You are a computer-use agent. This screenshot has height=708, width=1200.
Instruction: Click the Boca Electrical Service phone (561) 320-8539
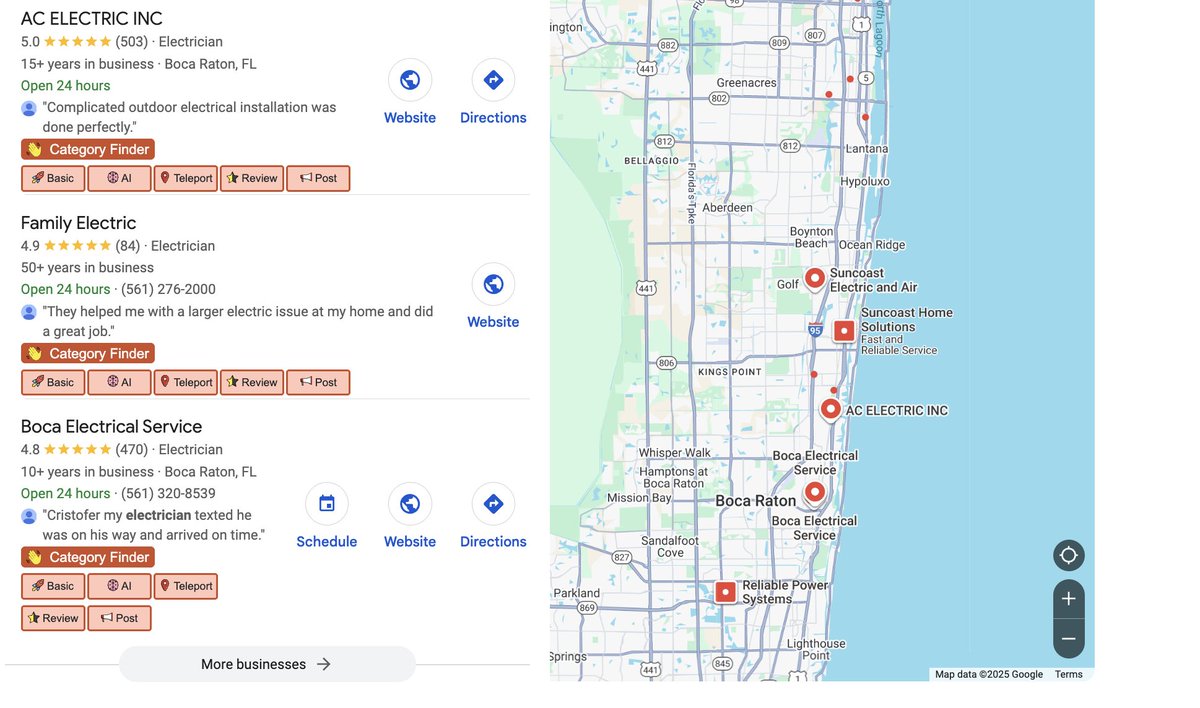[x=169, y=493]
